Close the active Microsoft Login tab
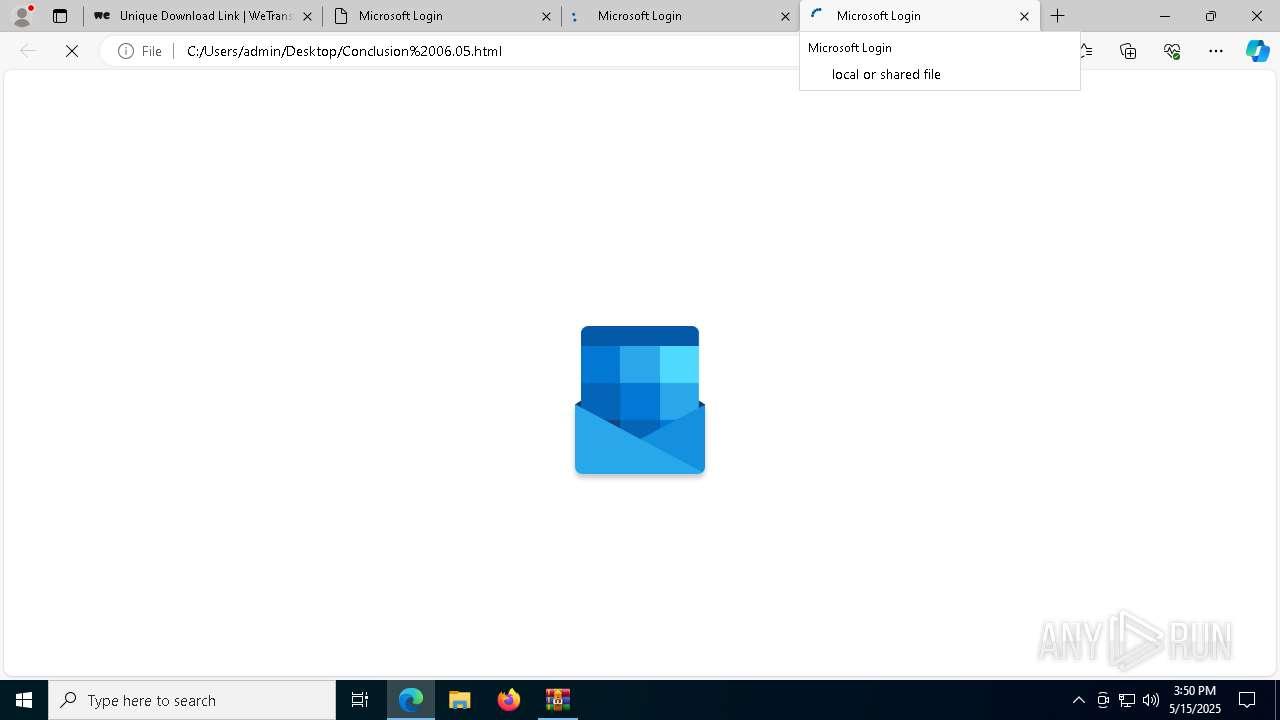The width and height of the screenshot is (1280, 720). point(1024,16)
